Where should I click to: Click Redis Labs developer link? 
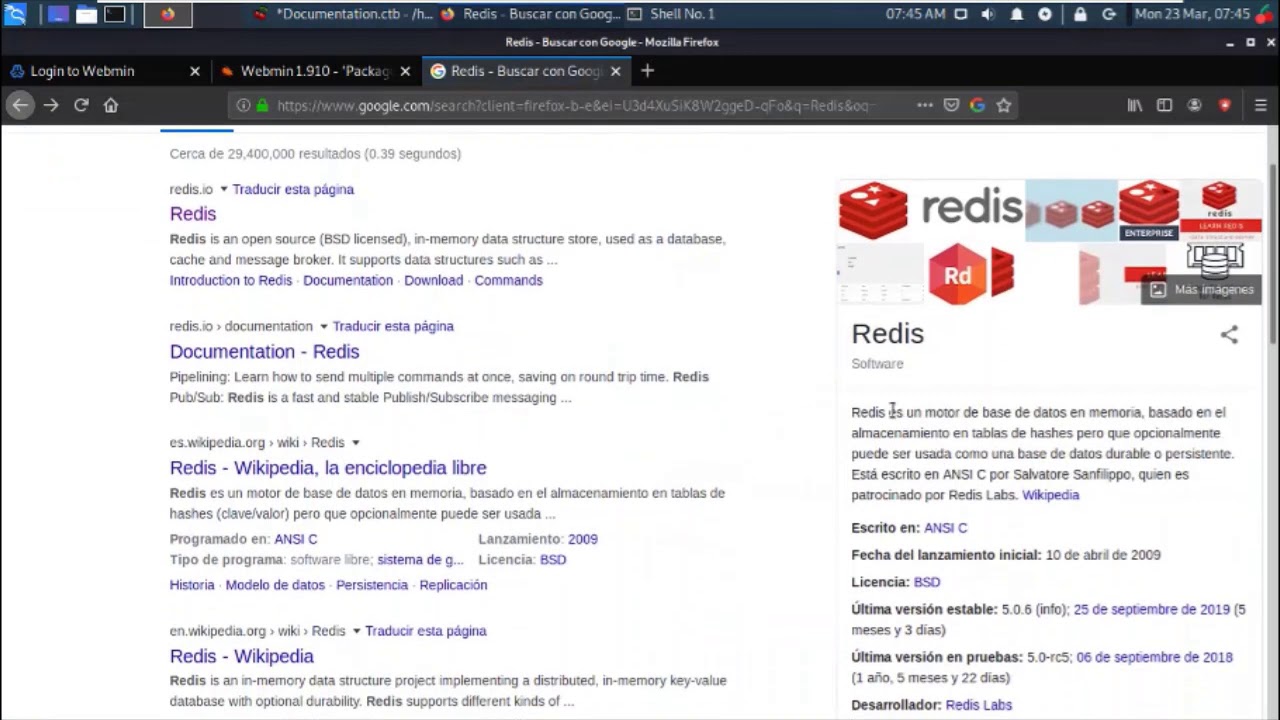tap(978, 705)
